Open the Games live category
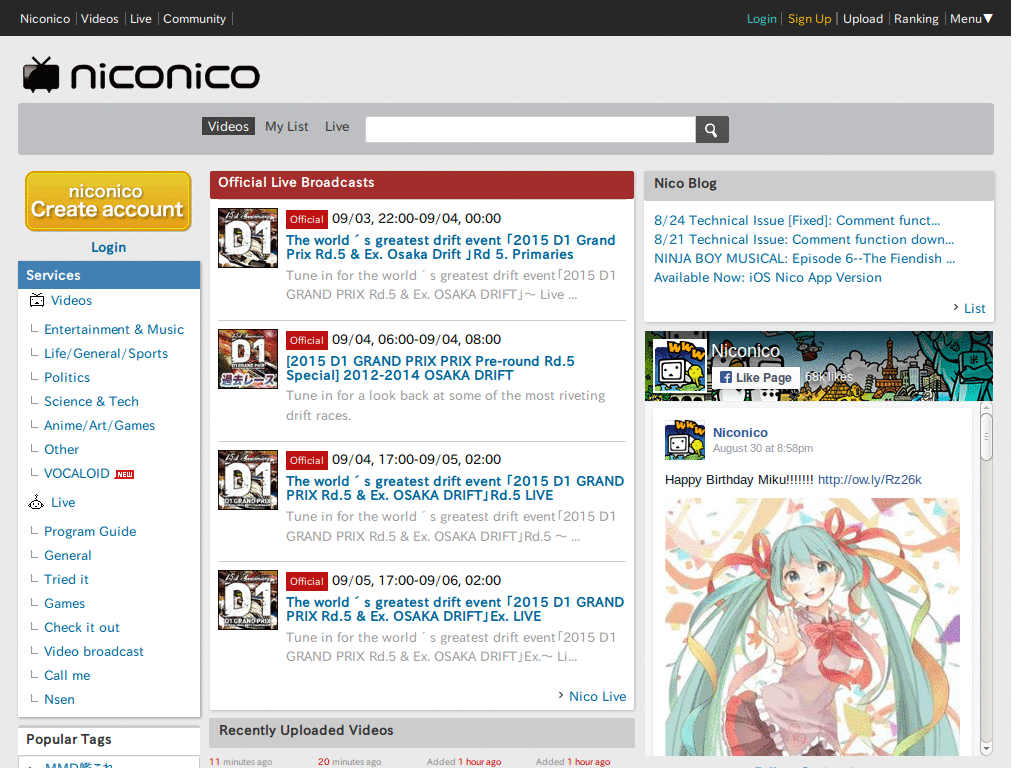 65,603
